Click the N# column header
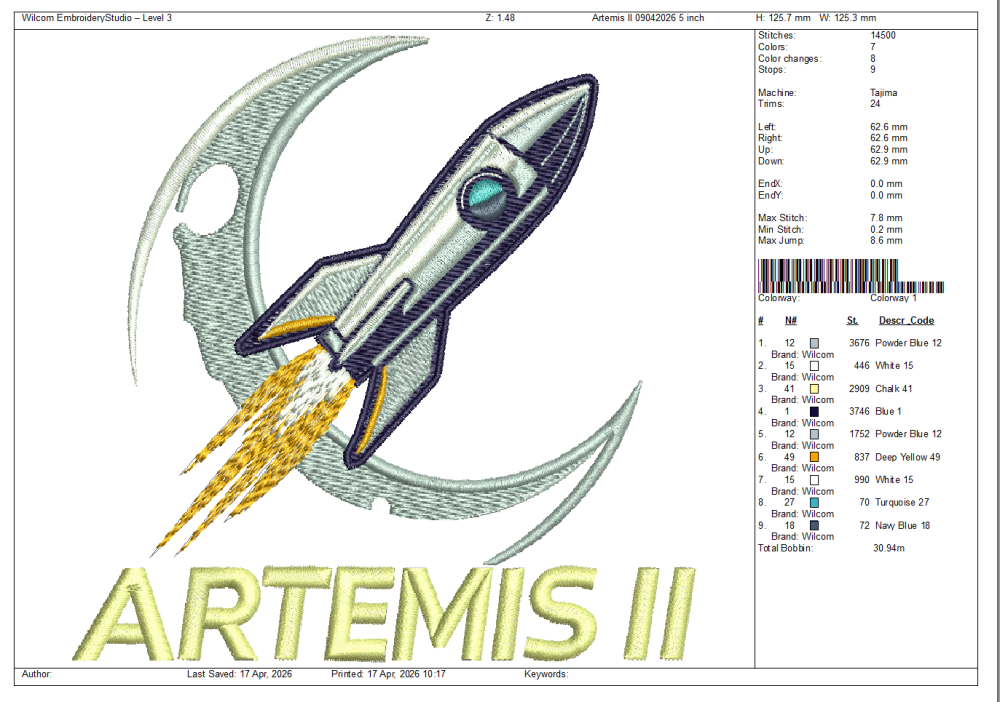The image size is (1000, 702). click(790, 321)
